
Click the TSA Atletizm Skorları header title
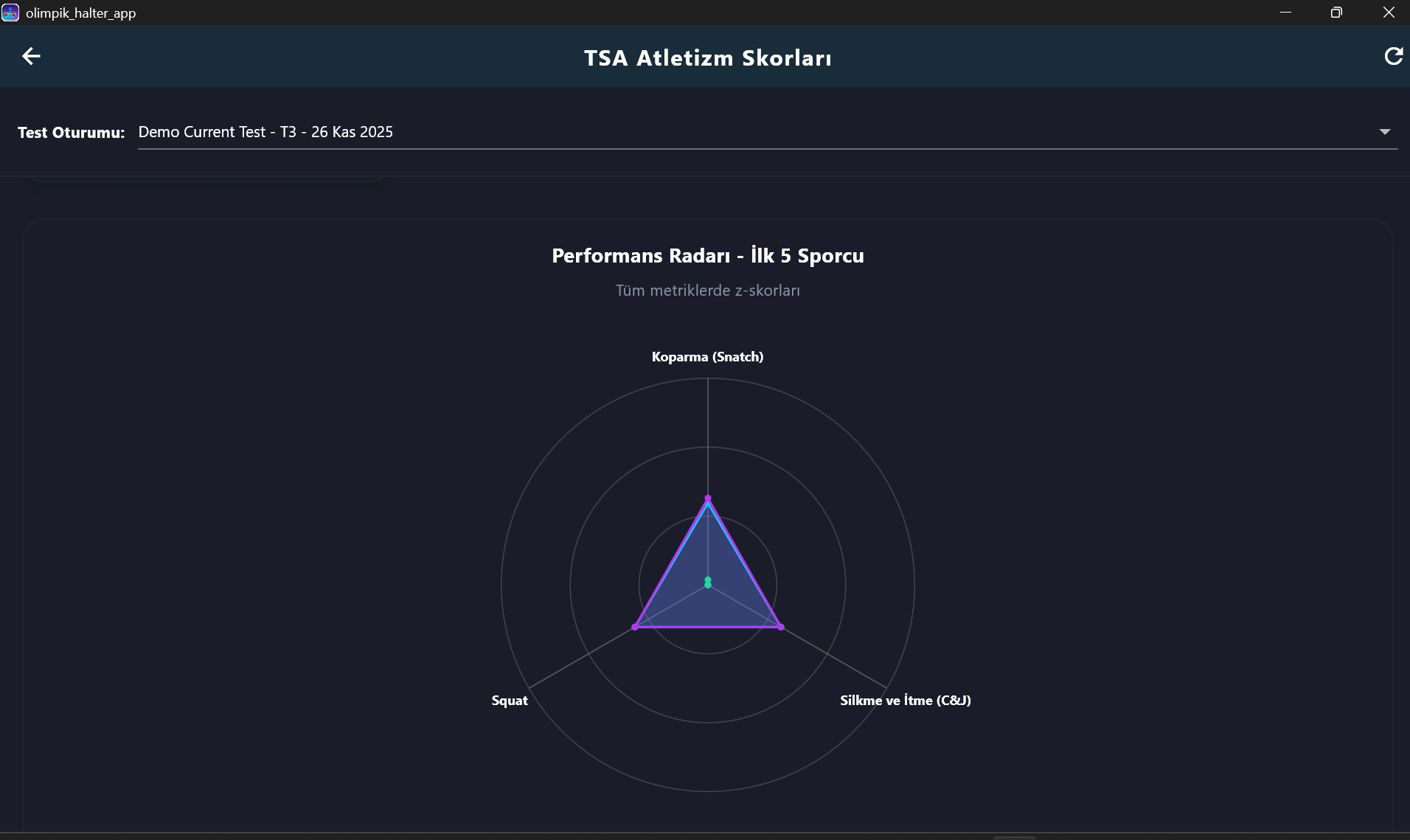[x=706, y=58]
